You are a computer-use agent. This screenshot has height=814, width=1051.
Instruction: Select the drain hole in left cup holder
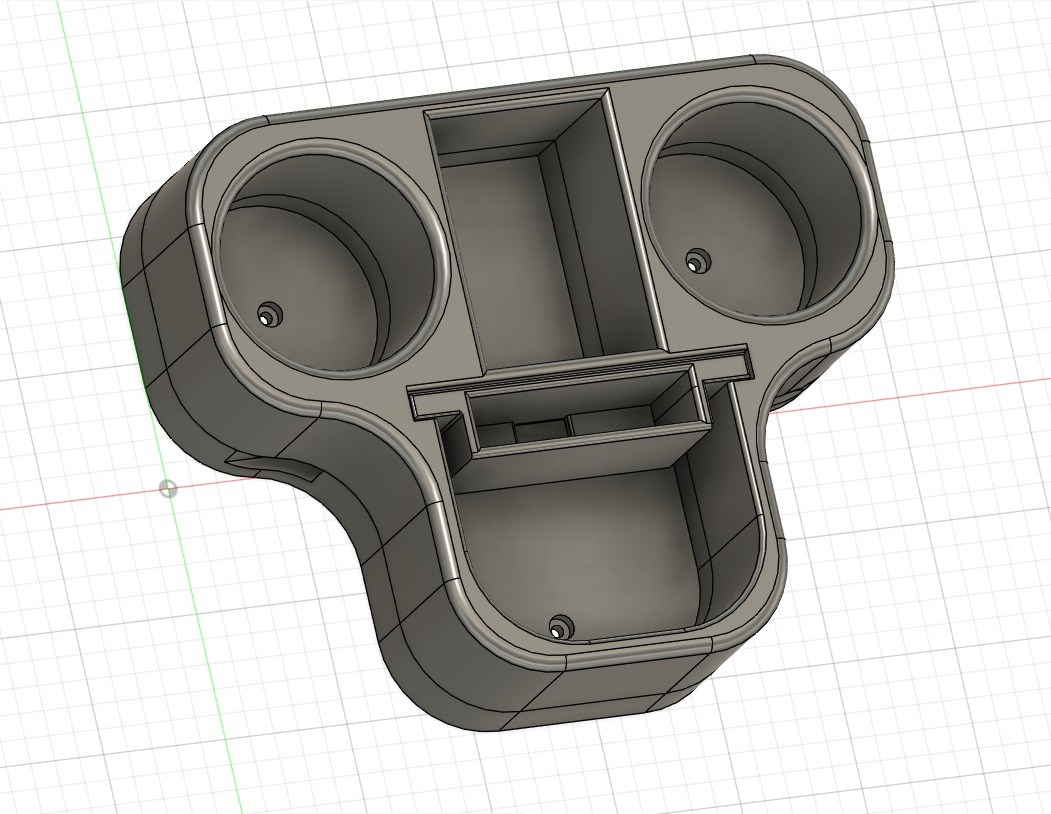click(x=266, y=316)
